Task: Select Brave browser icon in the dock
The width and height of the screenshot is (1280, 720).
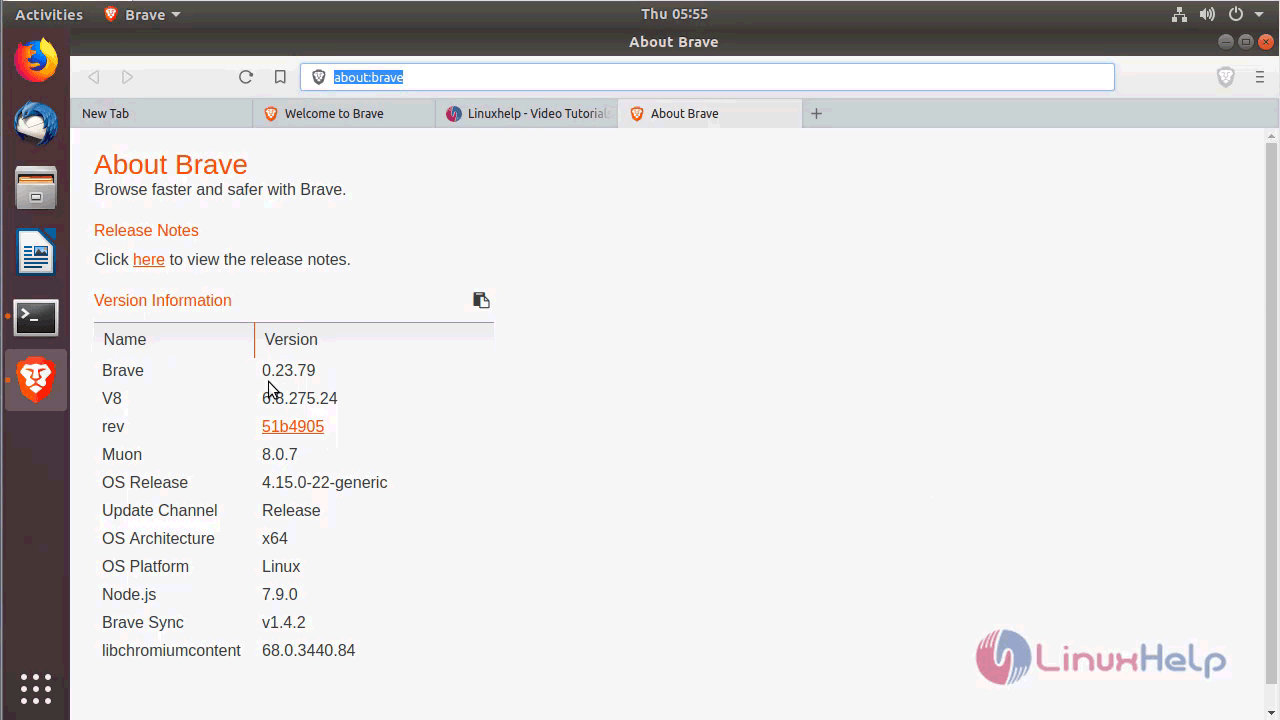Action: [36, 380]
